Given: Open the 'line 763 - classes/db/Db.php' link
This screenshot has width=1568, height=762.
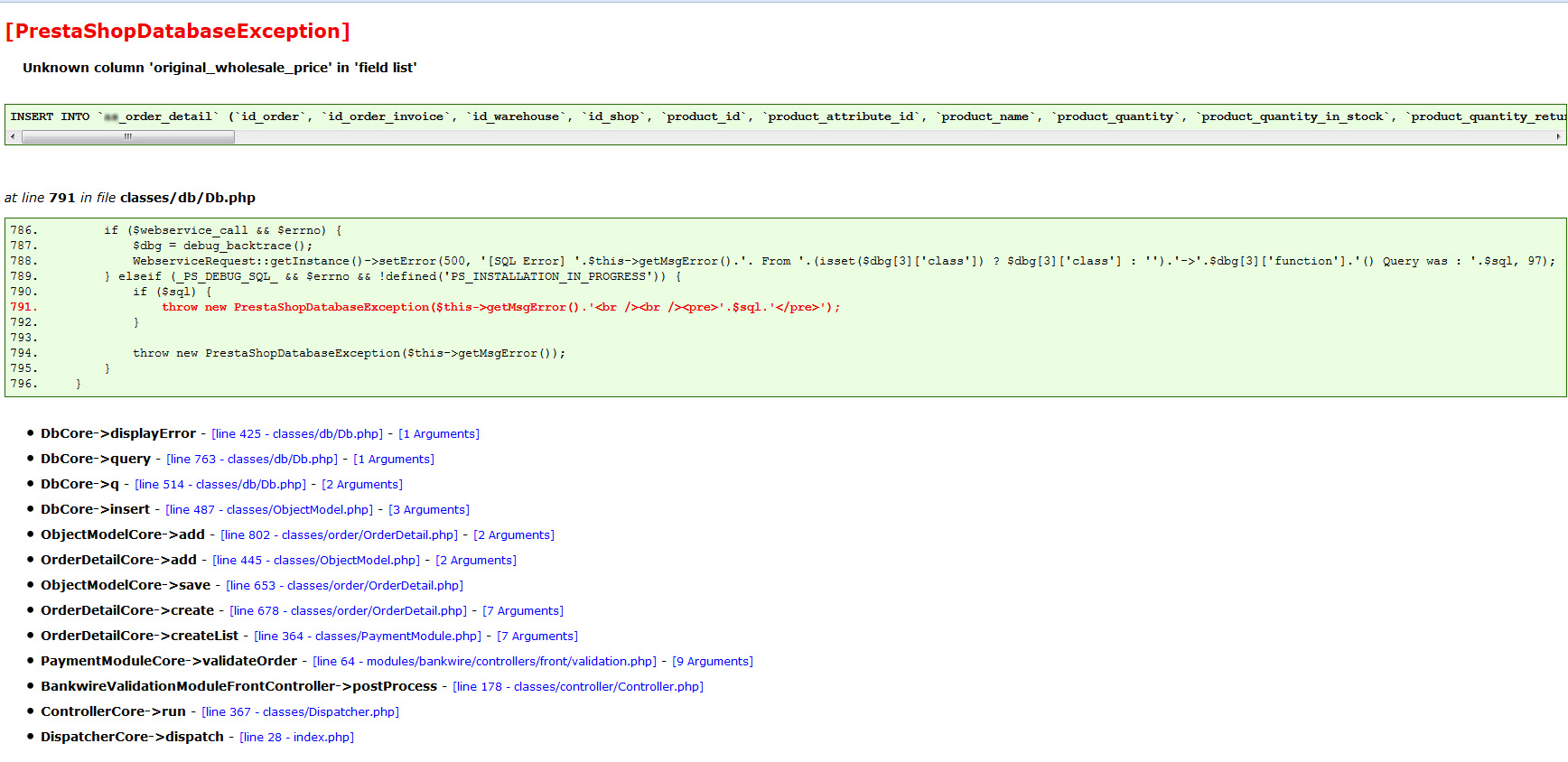Looking at the screenshot, I should [252, 460].
